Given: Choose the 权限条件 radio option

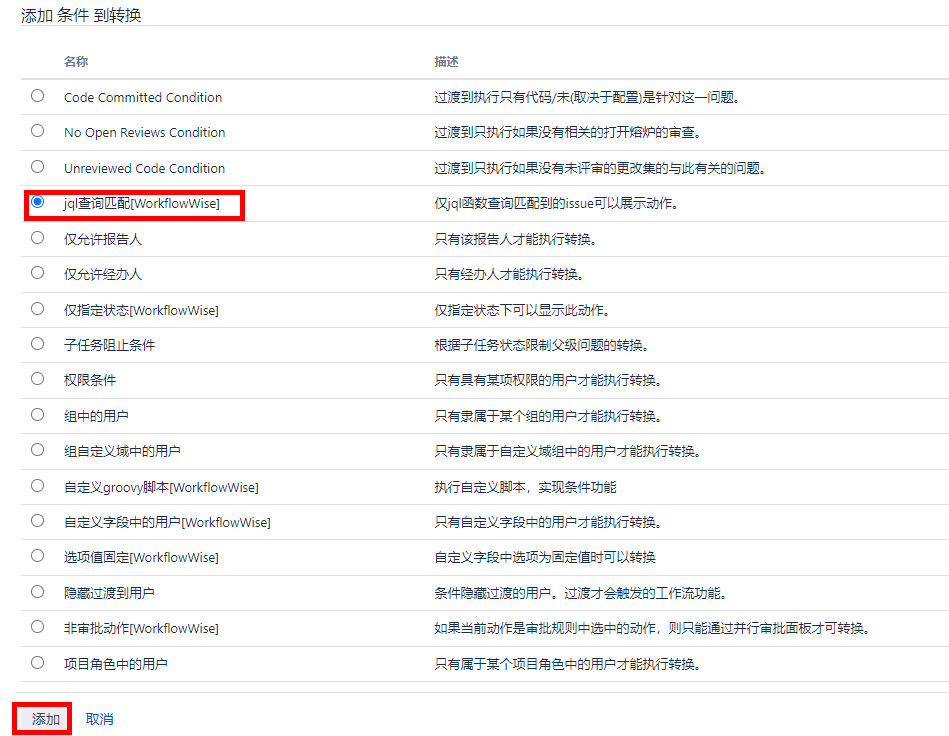Looking at the screenshot, I should [x=38, y=379].
